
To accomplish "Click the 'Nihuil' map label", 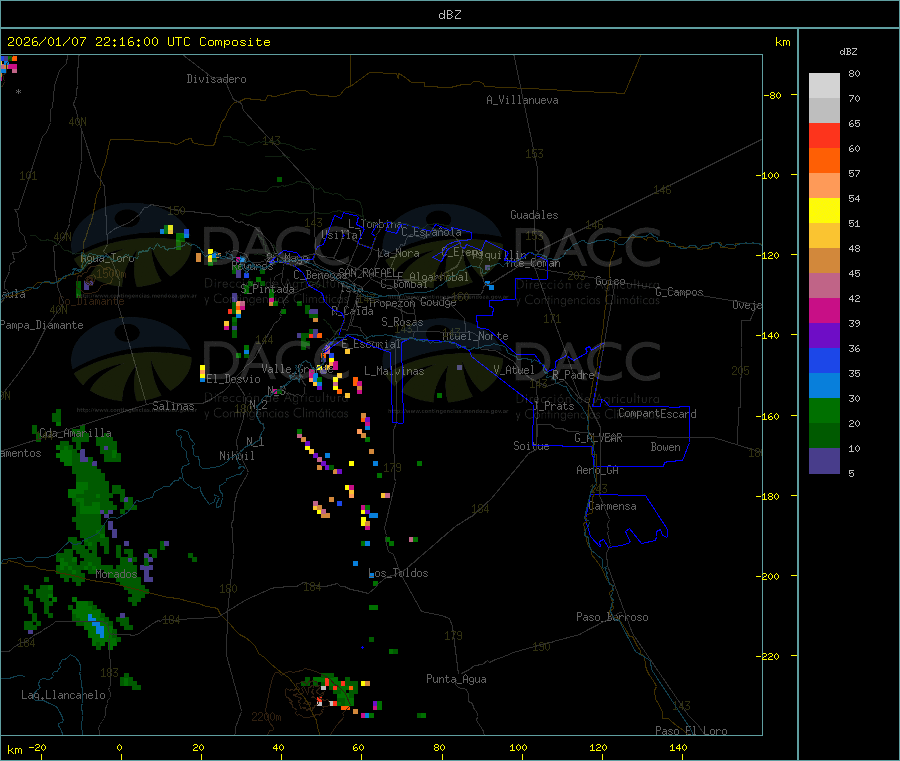I will [236, 456].
